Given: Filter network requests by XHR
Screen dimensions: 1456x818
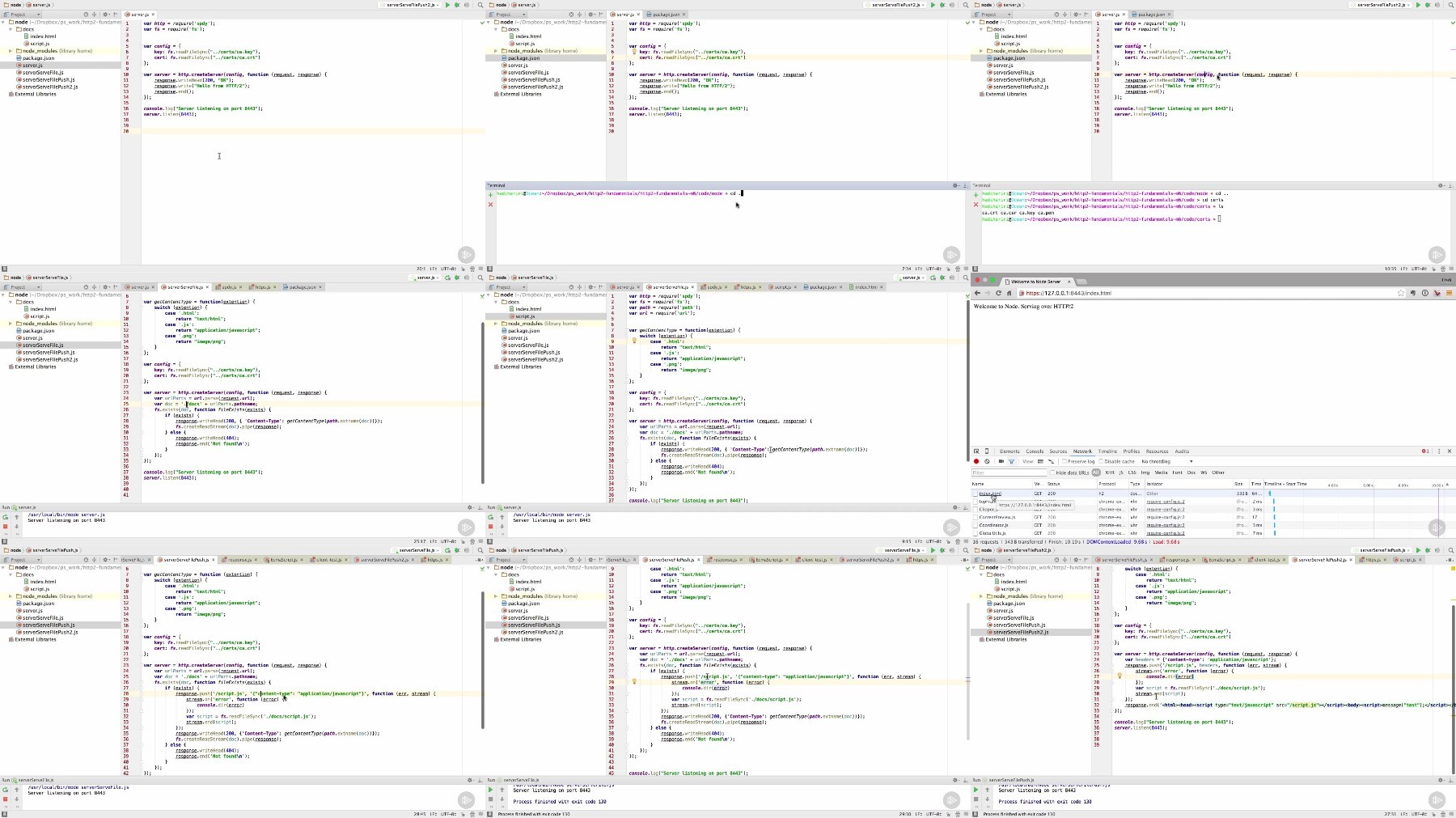Looking at the screenshot, I should pos(1110,473).
